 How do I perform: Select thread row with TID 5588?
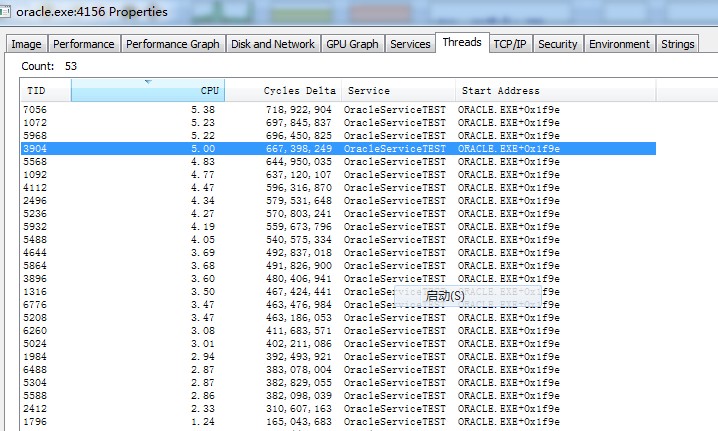click(x=338, y=395)
